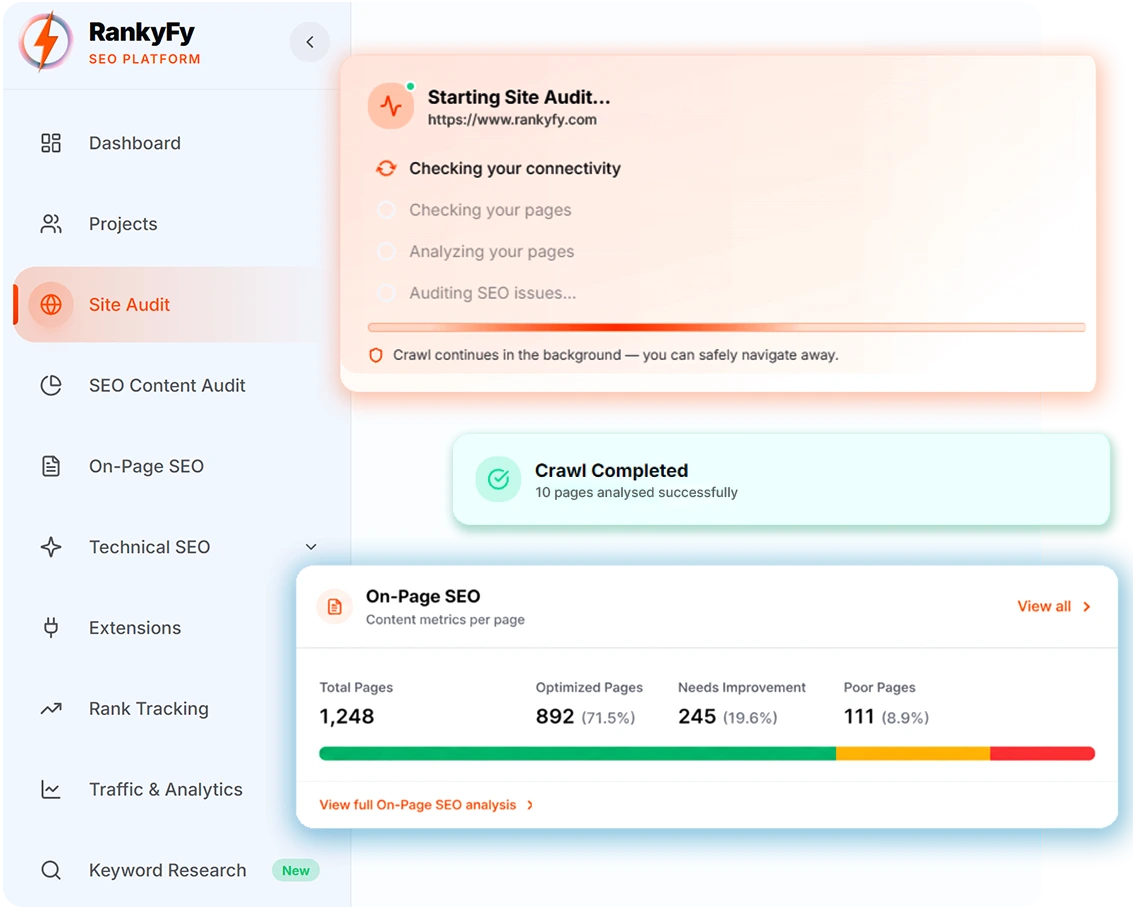Click the shield icon beside crawl notice

coord(376,355)
